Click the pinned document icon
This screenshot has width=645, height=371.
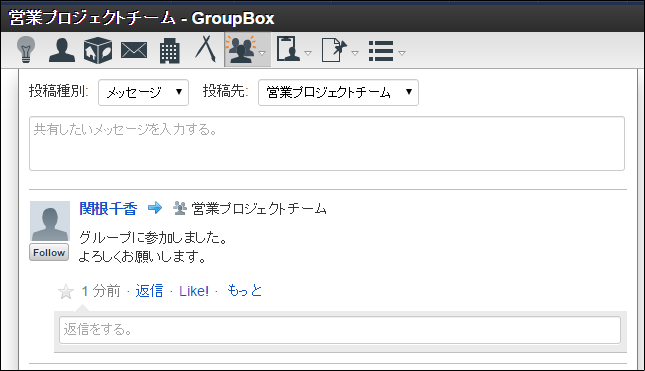tap(334, 50)
